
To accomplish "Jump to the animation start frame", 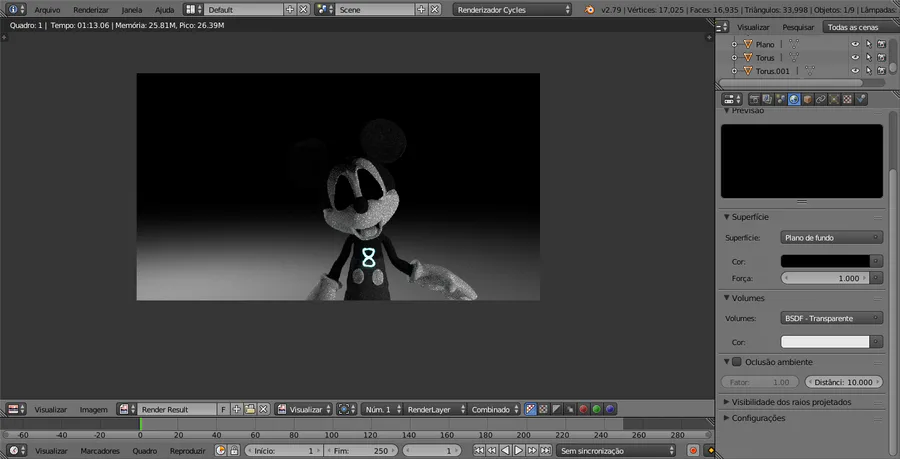I will coord(478,451).
